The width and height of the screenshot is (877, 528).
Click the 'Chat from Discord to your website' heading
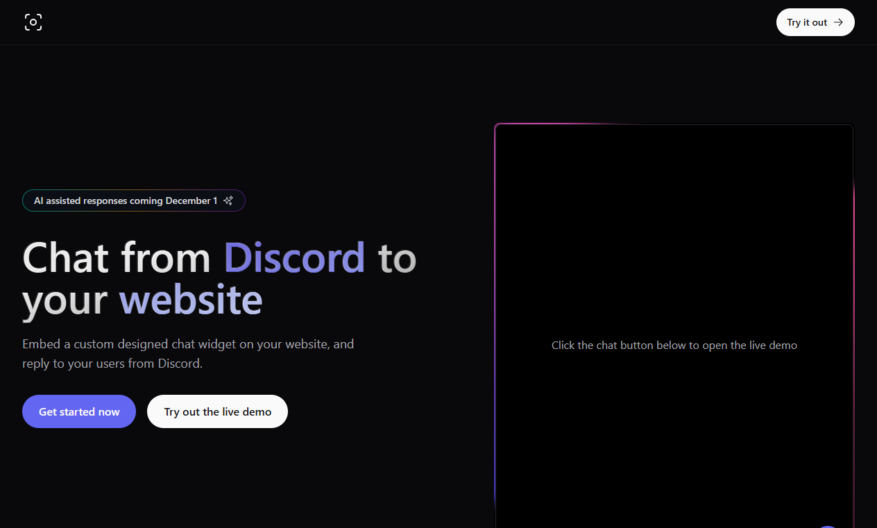(x=219, y=279)
